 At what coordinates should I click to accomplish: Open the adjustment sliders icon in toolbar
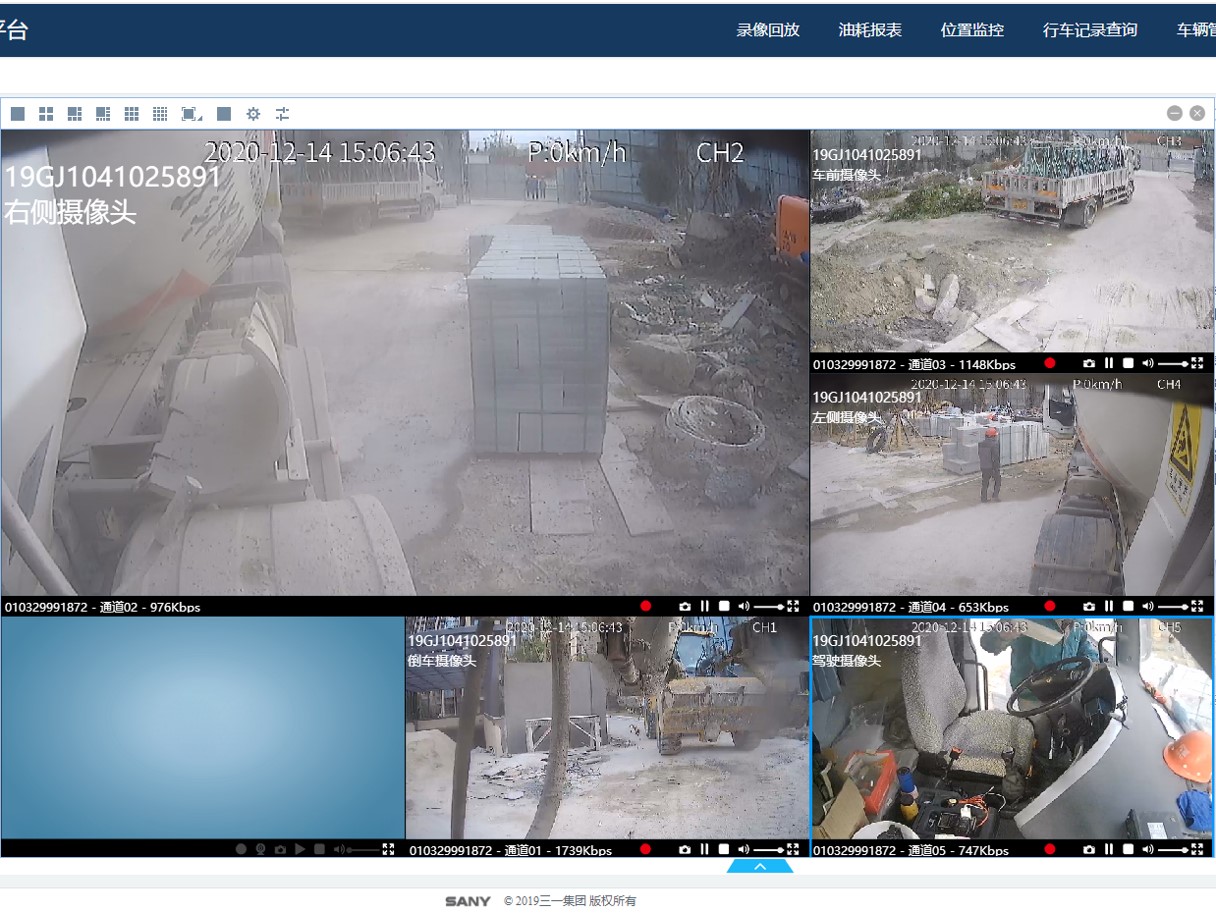pos(283,114)
